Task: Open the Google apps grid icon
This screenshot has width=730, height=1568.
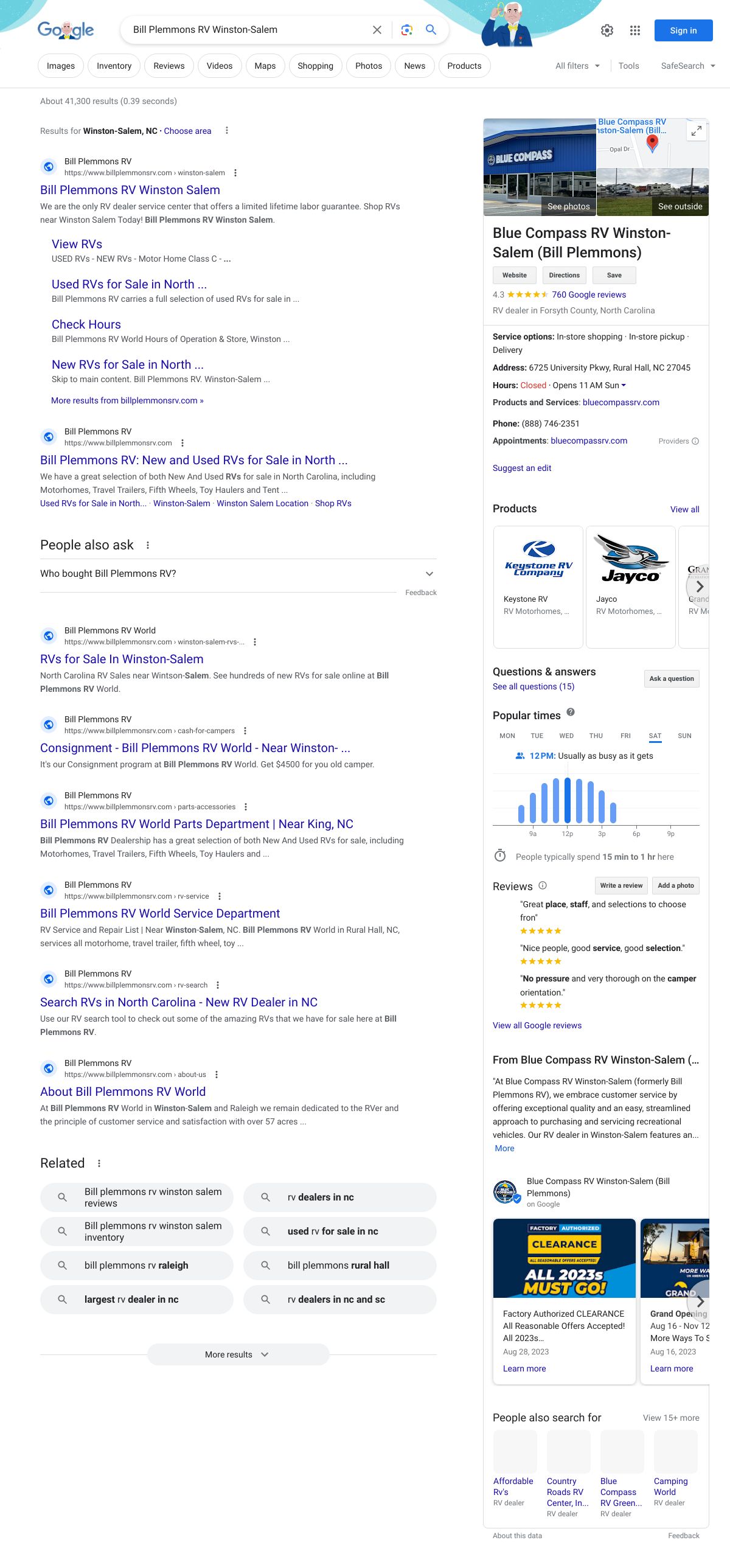Action: (634, 30)
